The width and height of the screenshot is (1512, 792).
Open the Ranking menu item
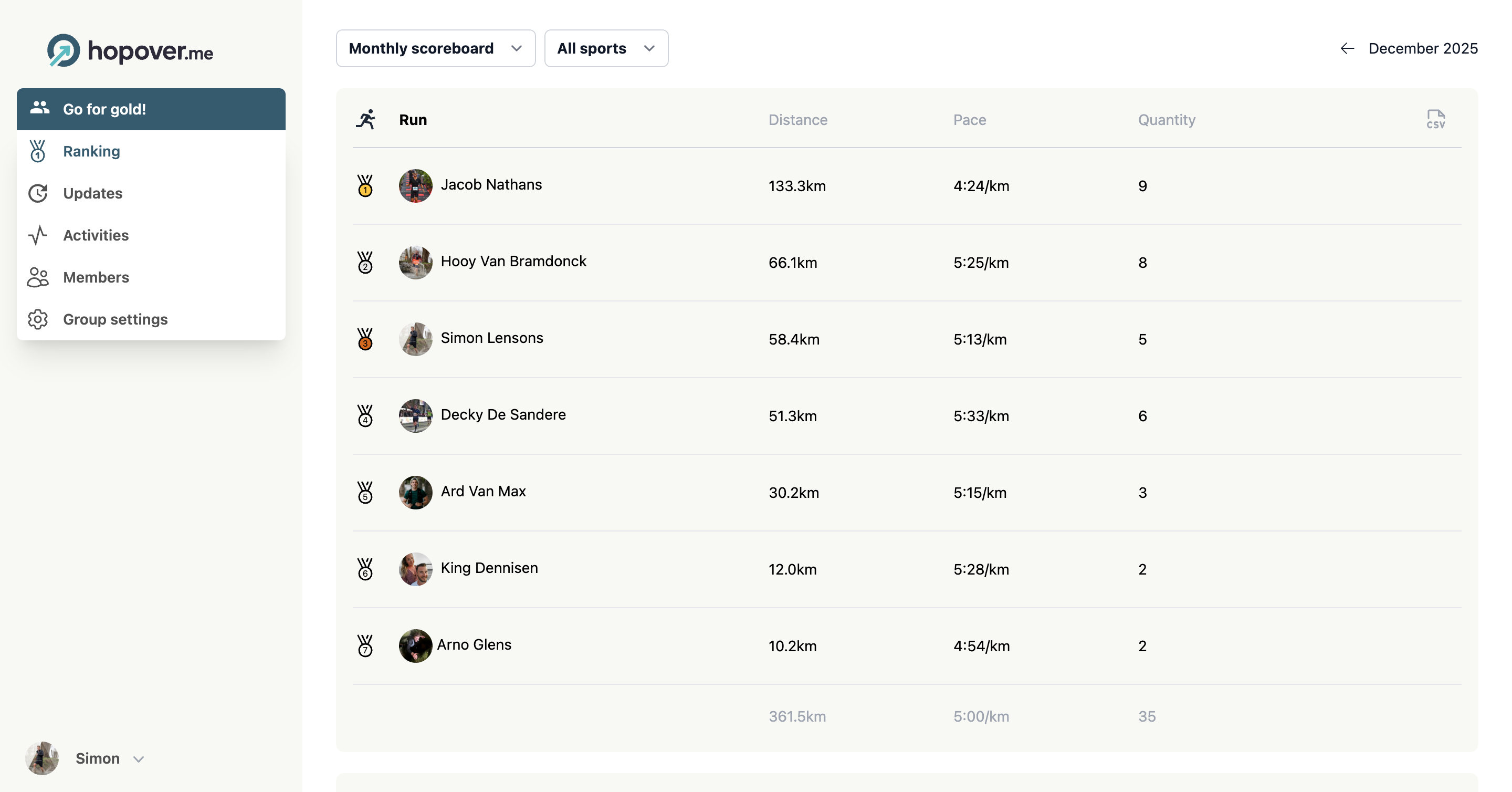coord(91,151)
